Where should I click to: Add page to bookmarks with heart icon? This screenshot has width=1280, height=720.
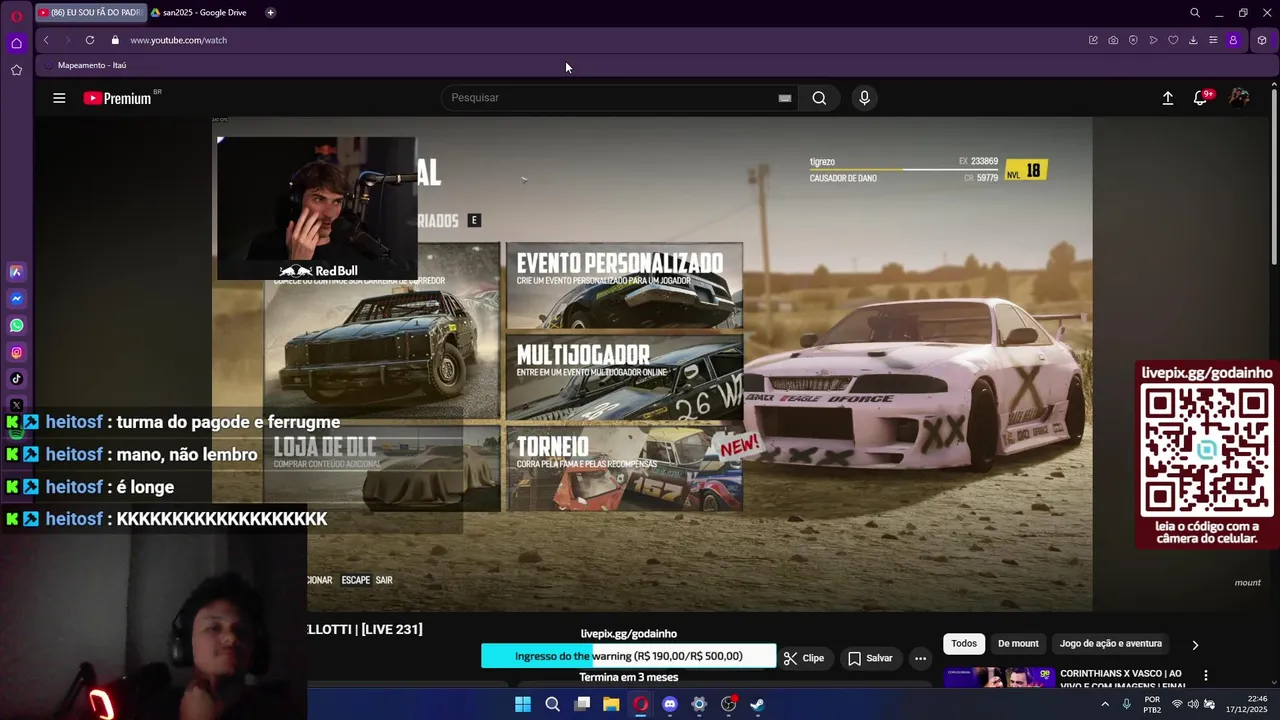pos(1173,40)
